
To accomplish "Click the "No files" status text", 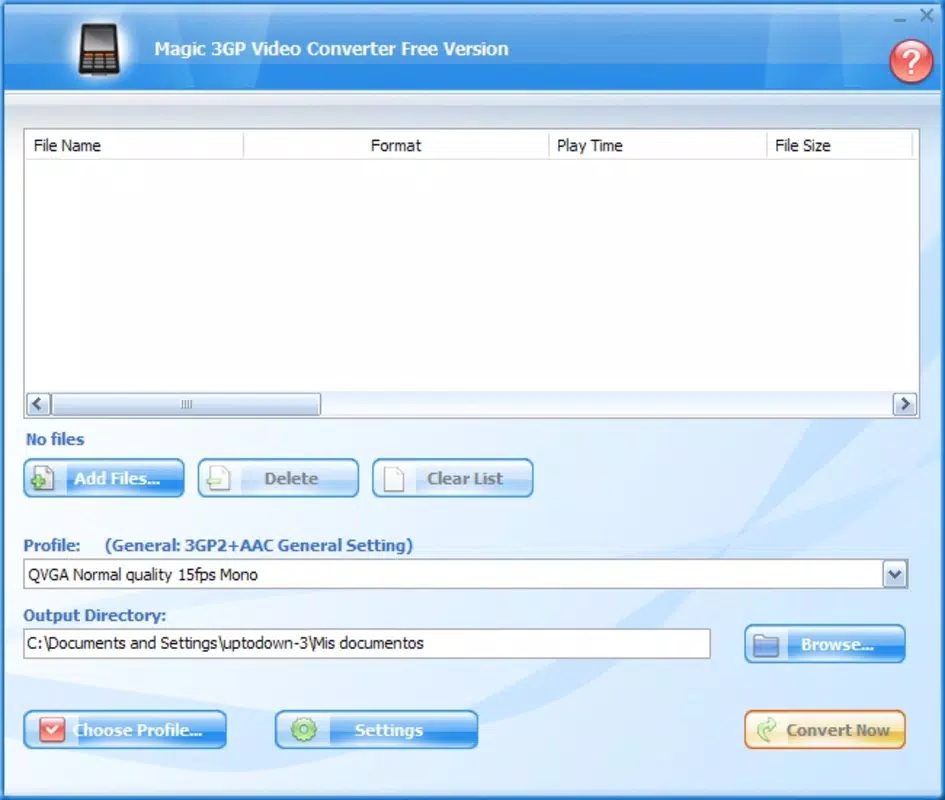I will pyautogui.click(x=55, y=439).
